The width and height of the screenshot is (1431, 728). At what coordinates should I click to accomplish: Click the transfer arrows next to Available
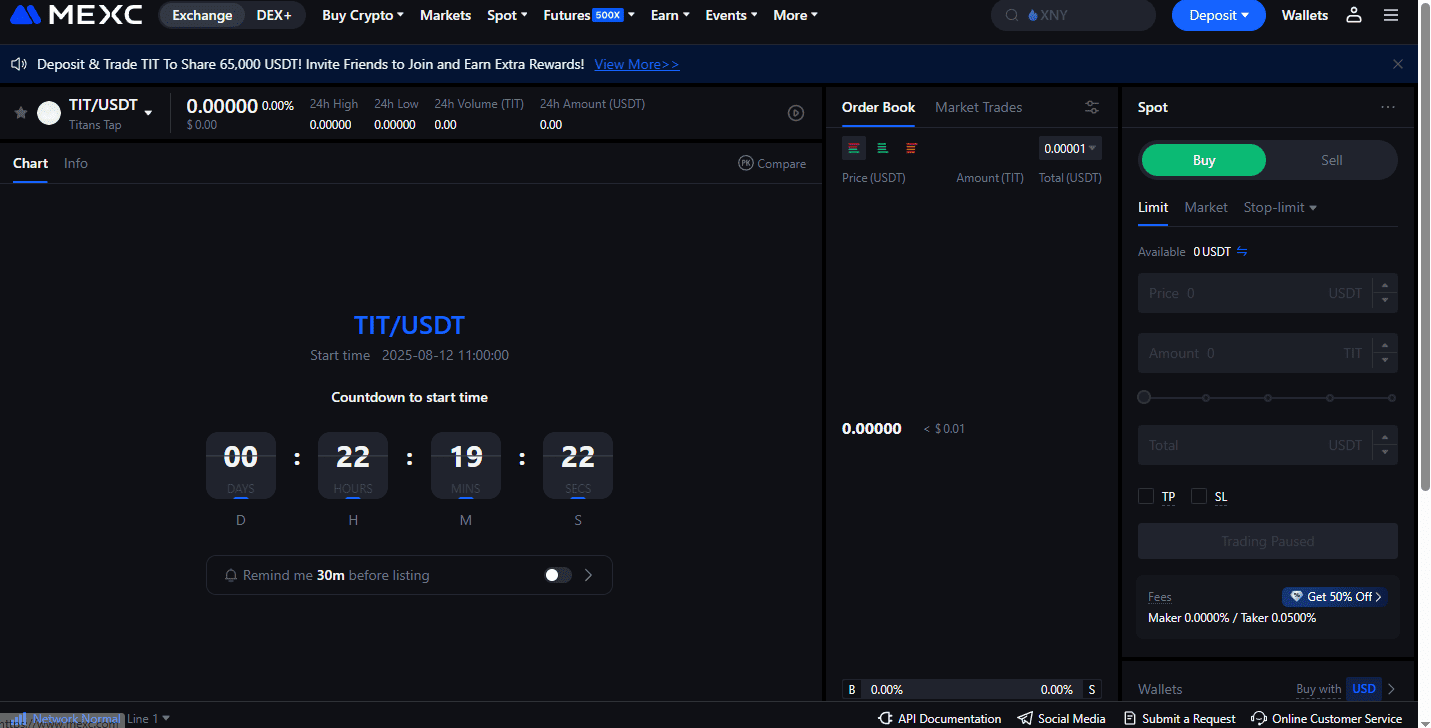1242,252
